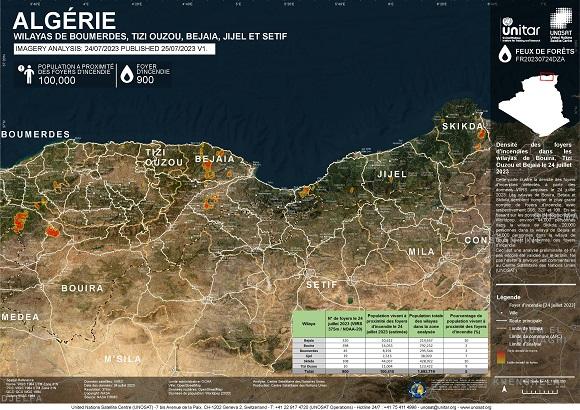Click the MEDEA map label

[x=20, y=317]
